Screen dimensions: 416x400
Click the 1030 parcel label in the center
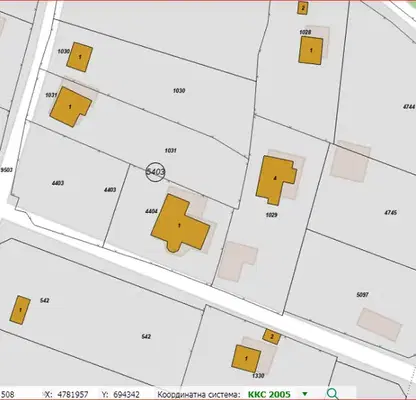(179, 91)
